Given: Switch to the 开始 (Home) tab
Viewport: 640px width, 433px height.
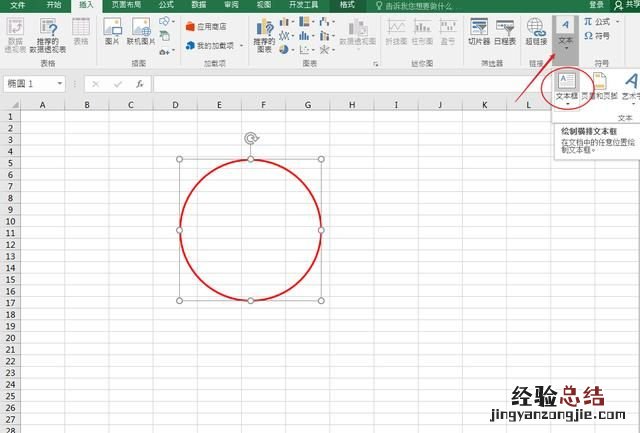Looking at the screenshot, I should [x=54, y=5].
